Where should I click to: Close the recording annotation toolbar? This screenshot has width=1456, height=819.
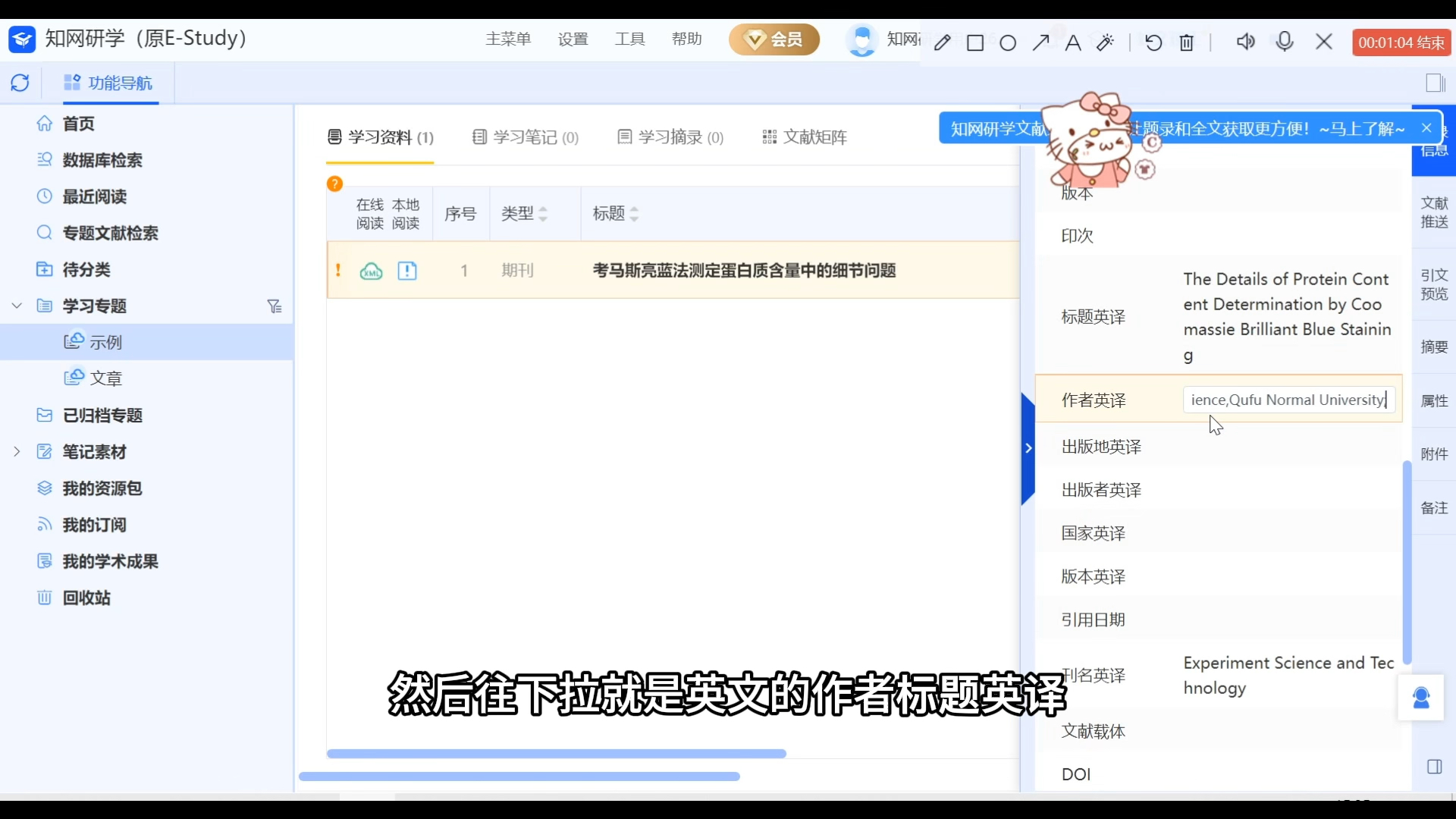(1324, 42)
